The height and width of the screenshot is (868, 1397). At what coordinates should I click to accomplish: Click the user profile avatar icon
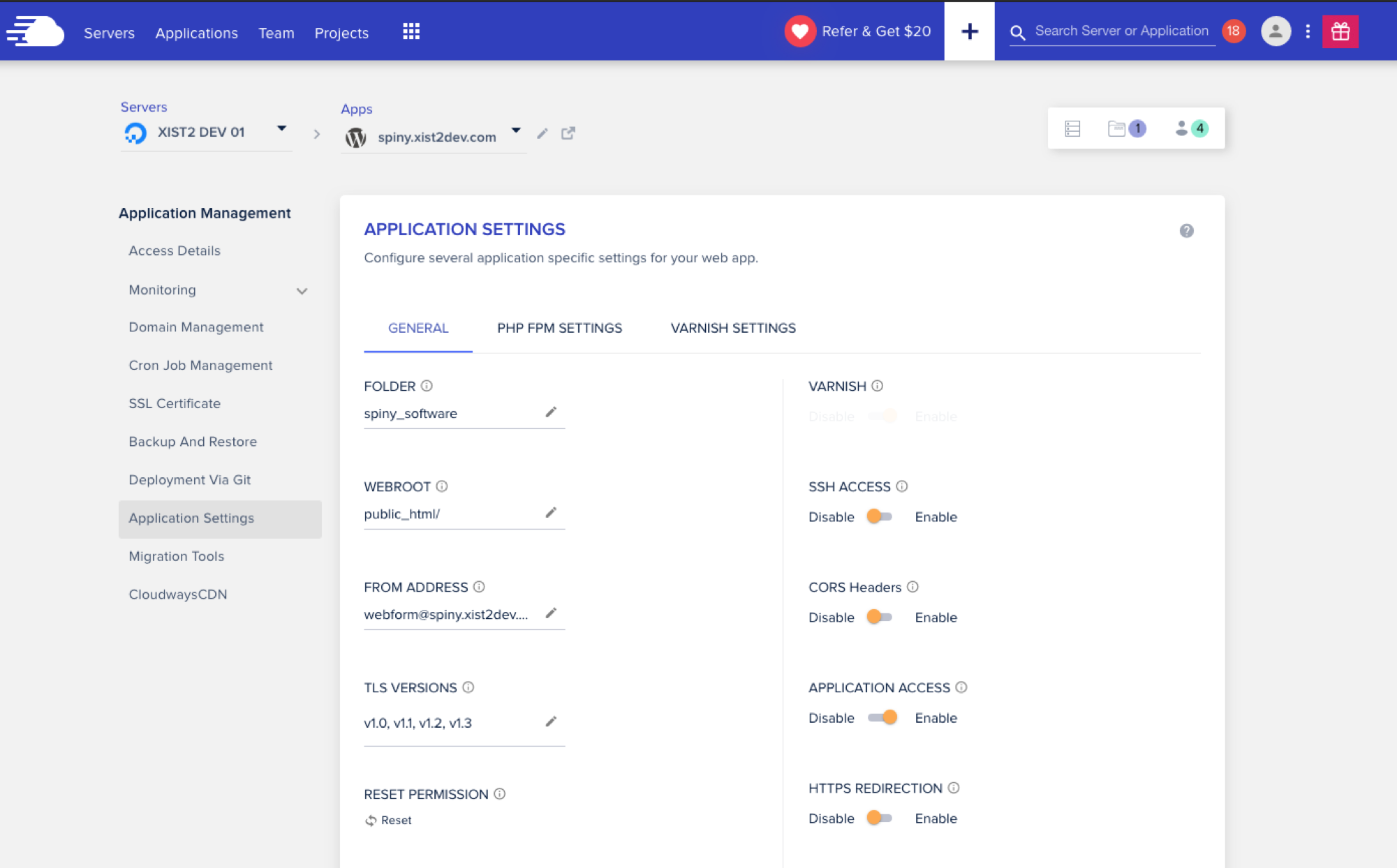click(1276, 31)
